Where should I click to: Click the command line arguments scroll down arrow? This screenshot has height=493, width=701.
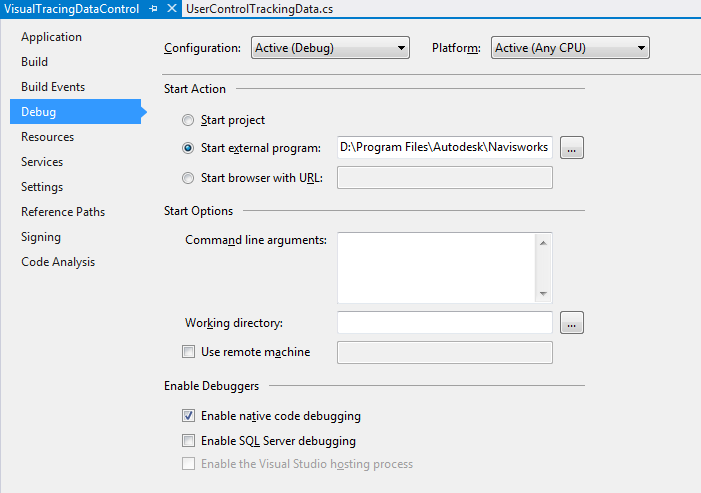click(543, 294)
